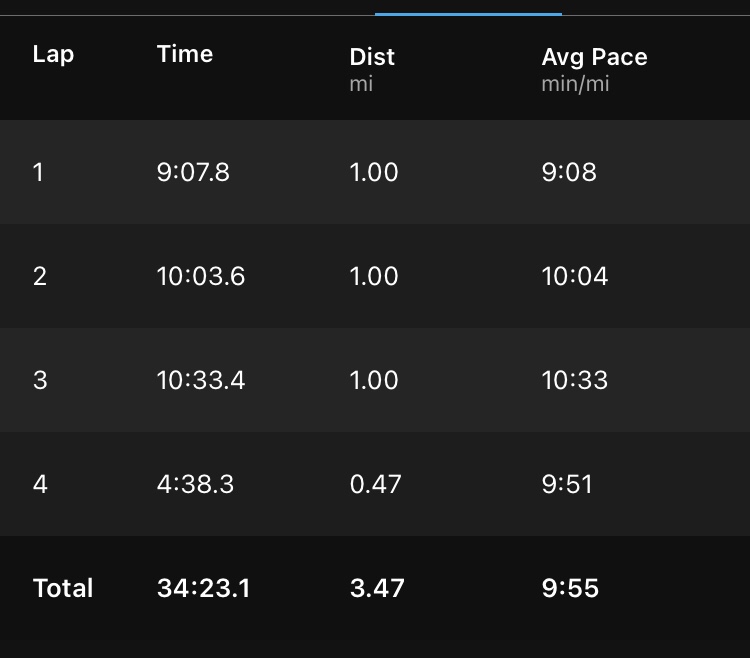
Task: Click lap 3 time 10:33.4
Action: 201,380
